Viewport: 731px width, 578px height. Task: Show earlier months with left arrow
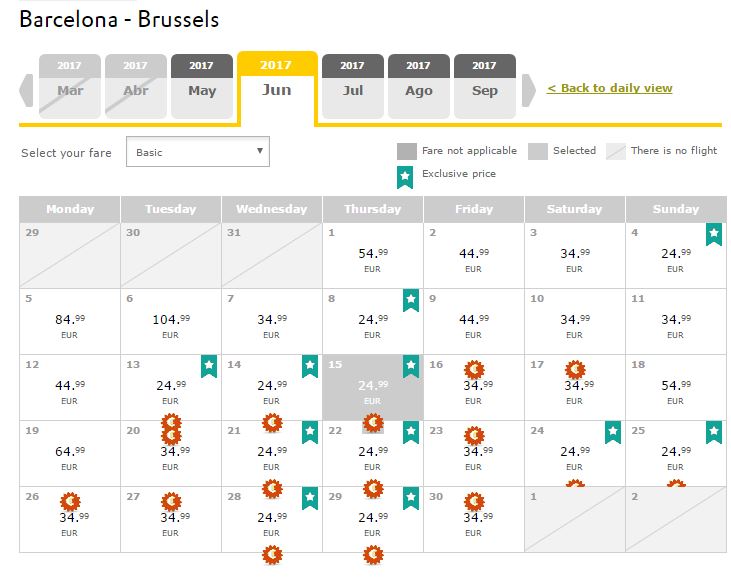(26, 90)
